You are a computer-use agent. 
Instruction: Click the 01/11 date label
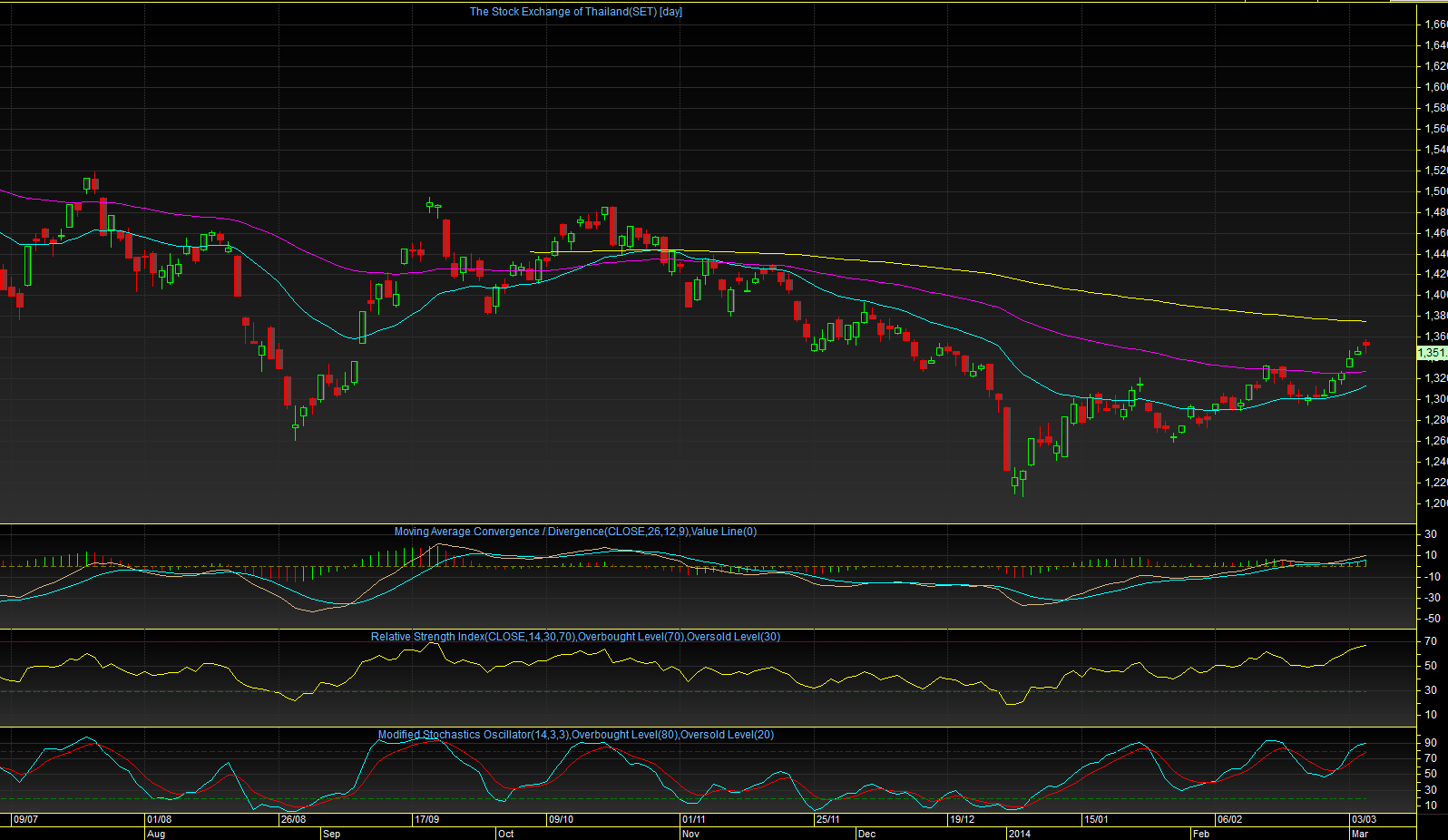tap(694, 819)
